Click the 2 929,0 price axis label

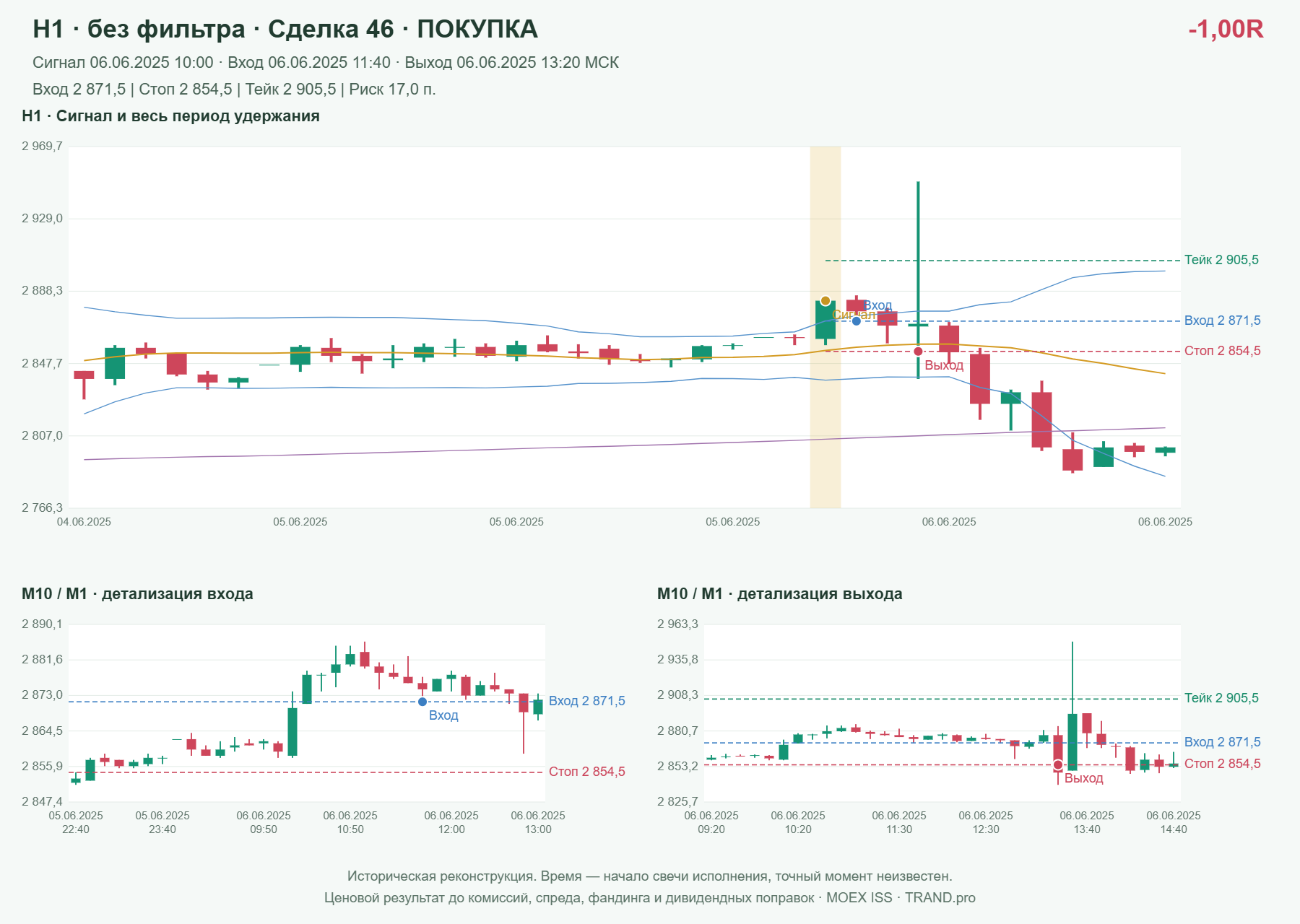tap(42, 219)
